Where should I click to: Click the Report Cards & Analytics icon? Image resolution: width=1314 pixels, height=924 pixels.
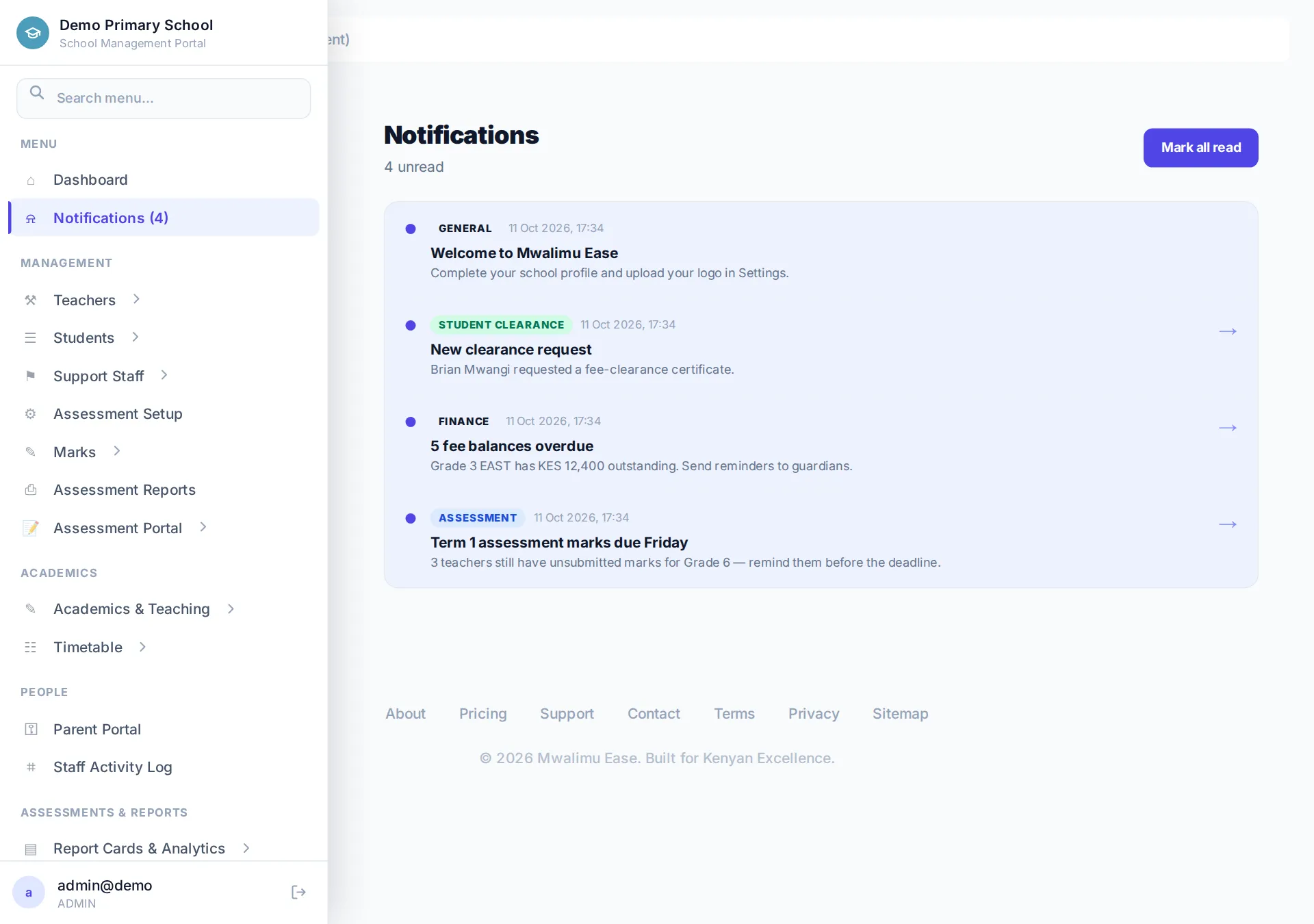31,849
